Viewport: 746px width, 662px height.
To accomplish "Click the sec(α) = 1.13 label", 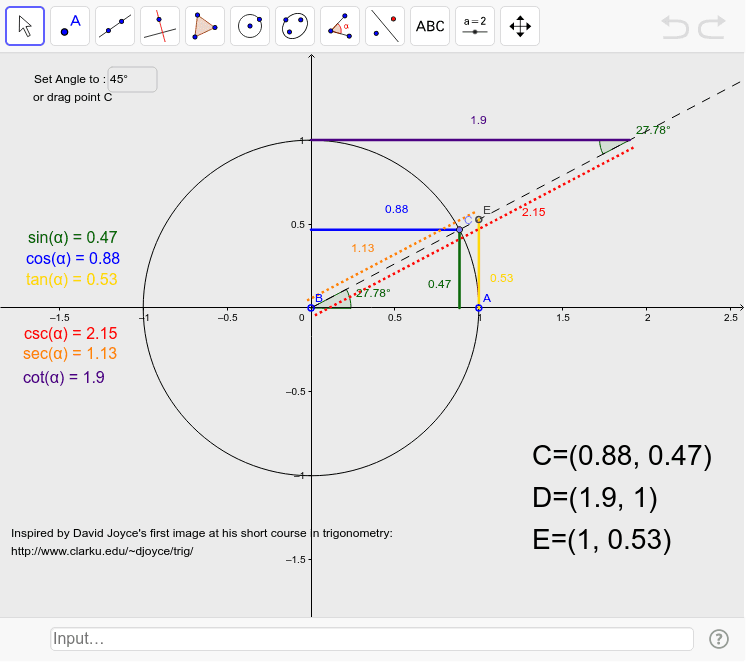I will pyautogui.click(x=70, y=354).
